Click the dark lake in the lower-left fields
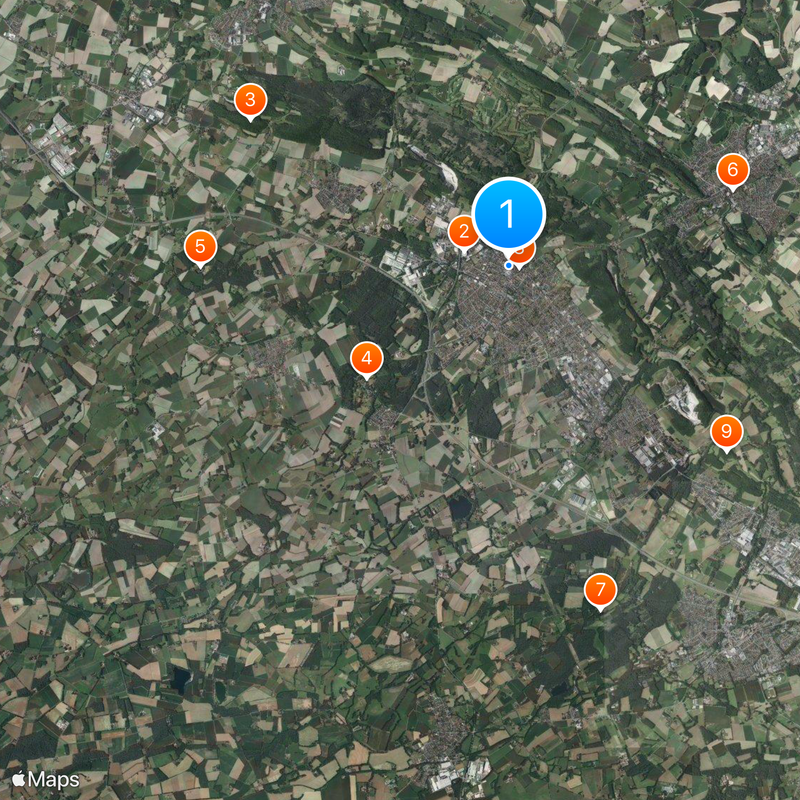The width and height of the screenshot is (800, 800). click(180, 678)
